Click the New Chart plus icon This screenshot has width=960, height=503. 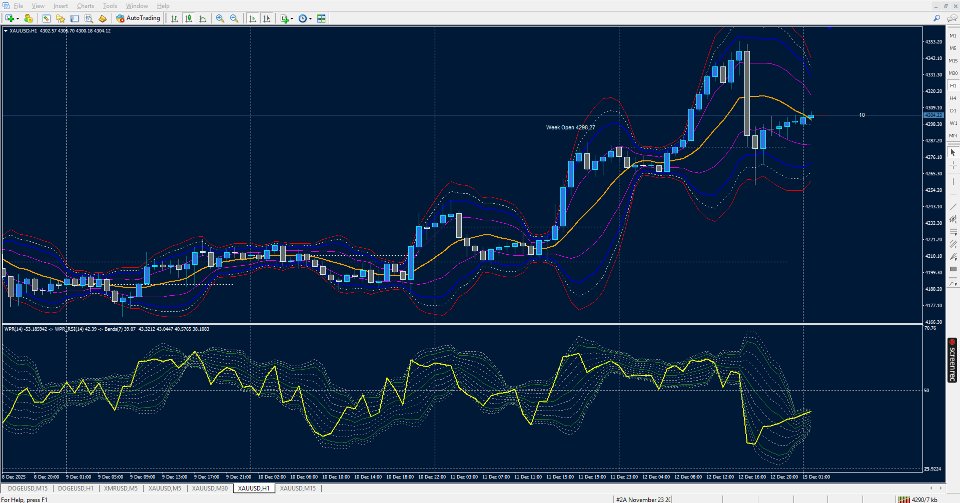(9, 18)
